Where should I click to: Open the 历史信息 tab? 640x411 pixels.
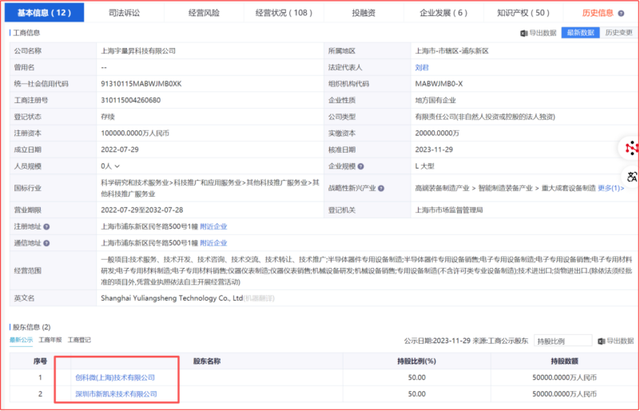coord(598,13)
